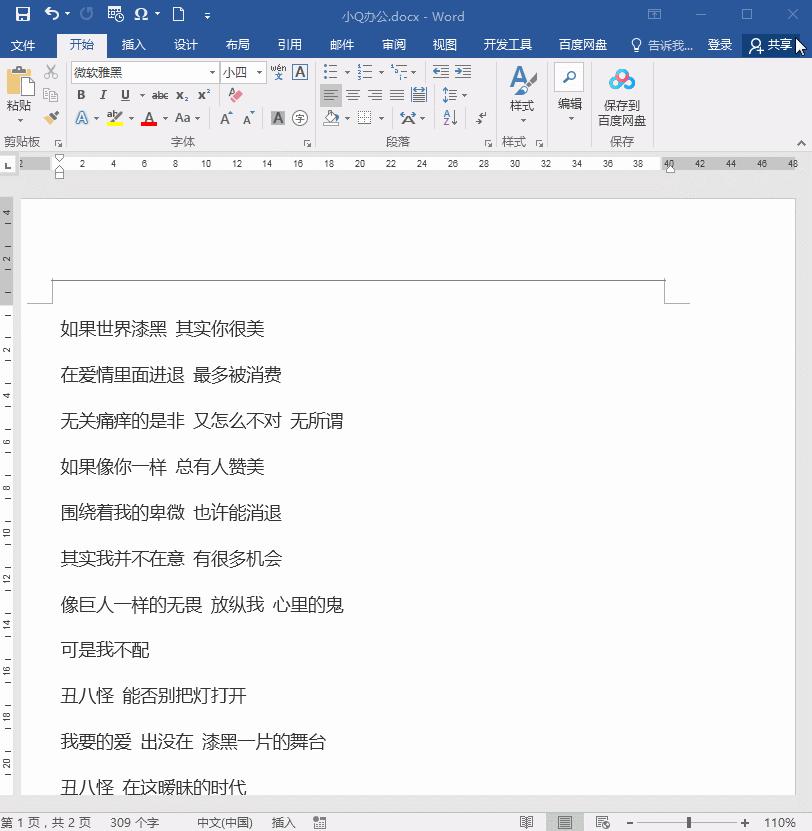The width and height of the screenshot is (812, 831).
Task: Toggle italic formatting
Action: [103, 95]
